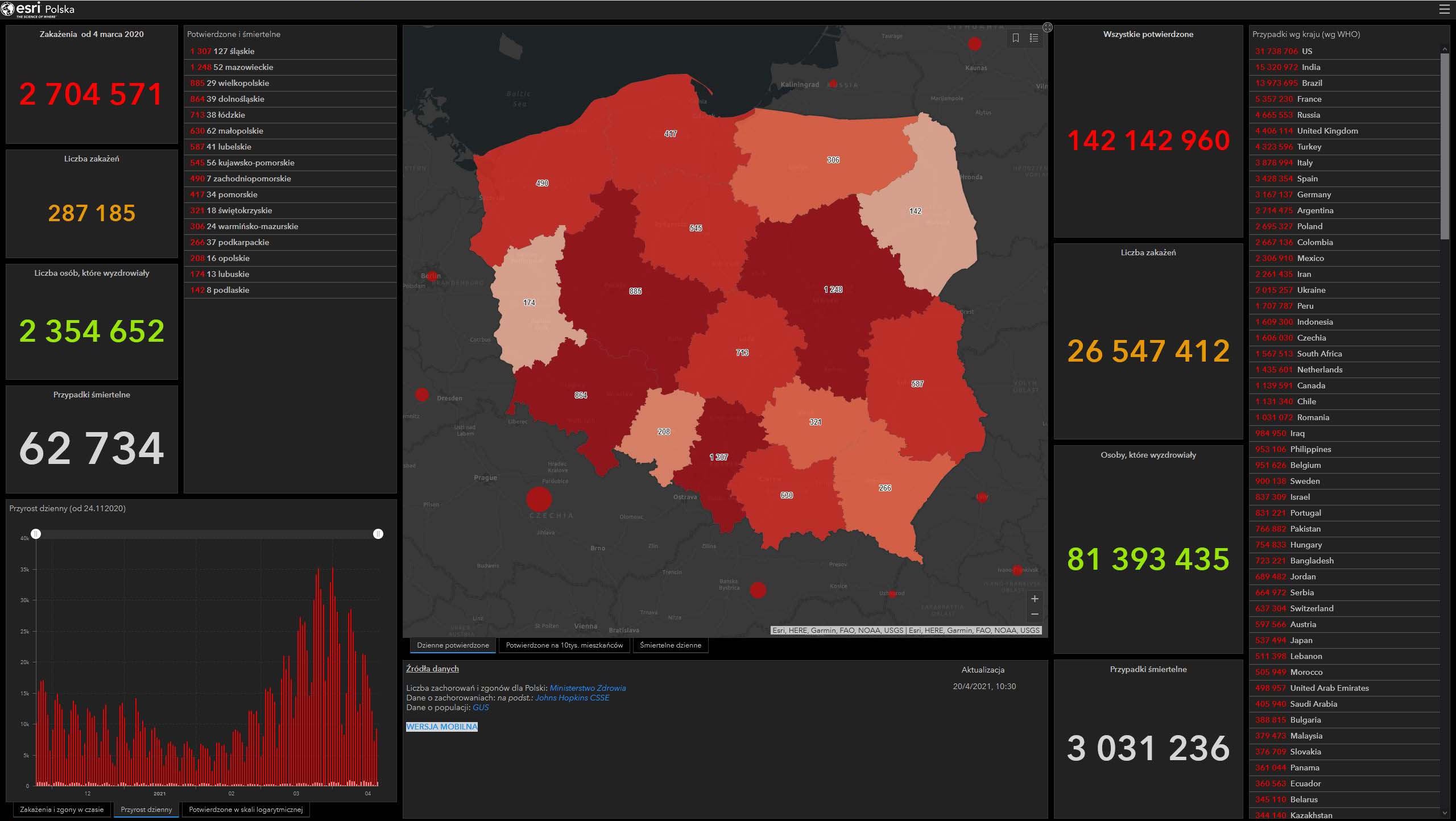Select the Dzienne potwierdzone tab

tap(453, 645)
